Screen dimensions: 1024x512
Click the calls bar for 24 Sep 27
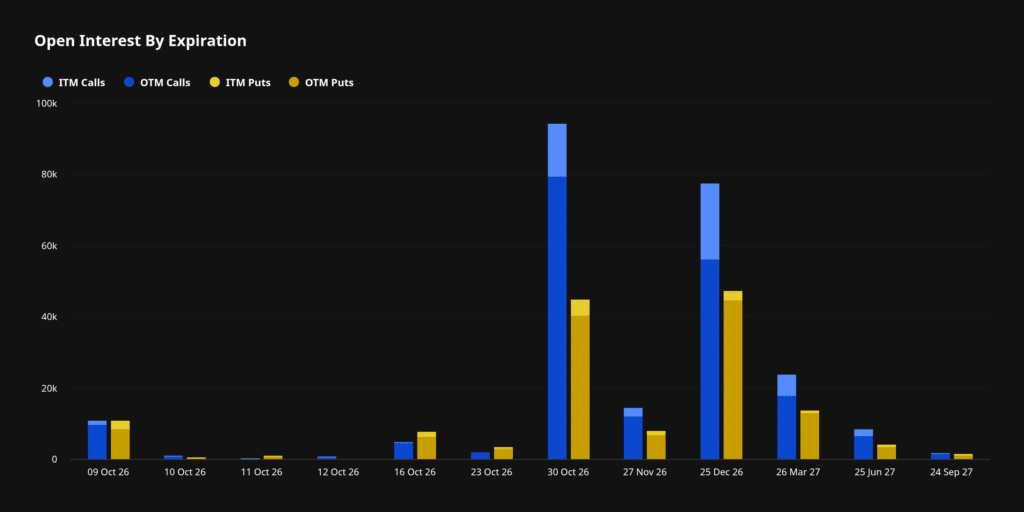(x=940, y=456)
